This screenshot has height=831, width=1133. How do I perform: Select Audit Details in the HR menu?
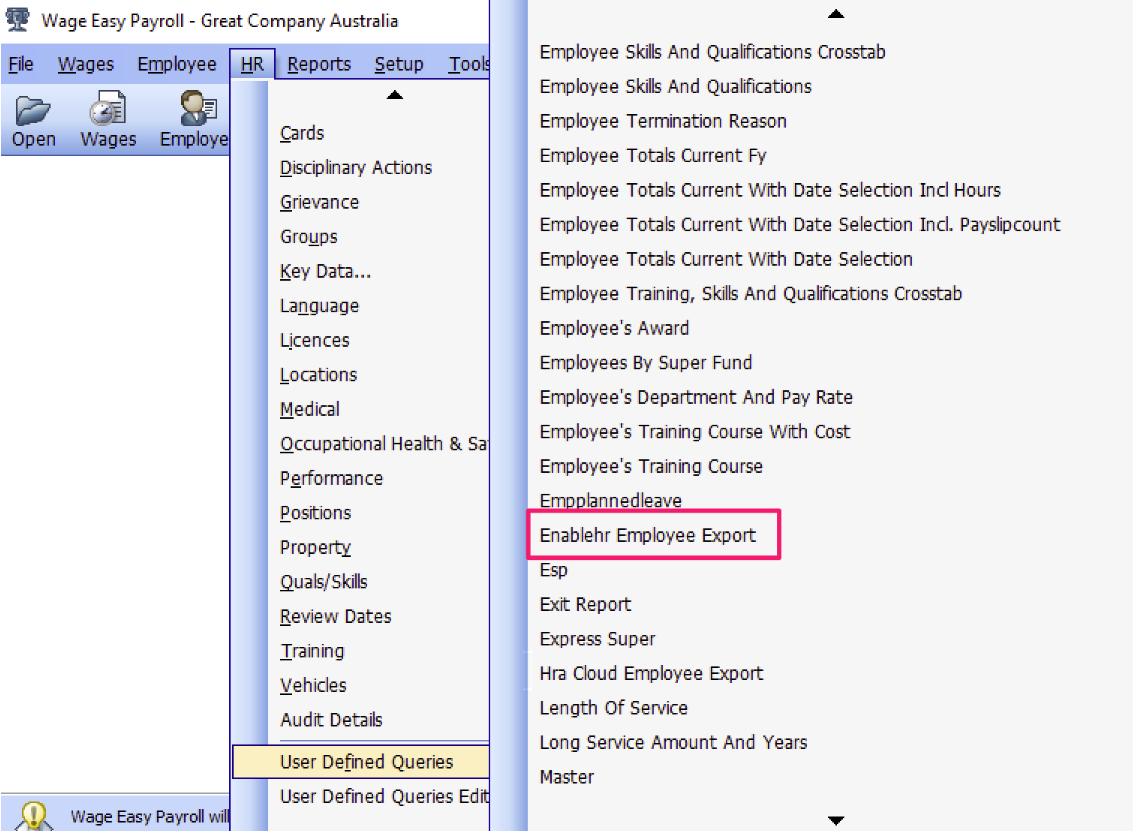331,720
